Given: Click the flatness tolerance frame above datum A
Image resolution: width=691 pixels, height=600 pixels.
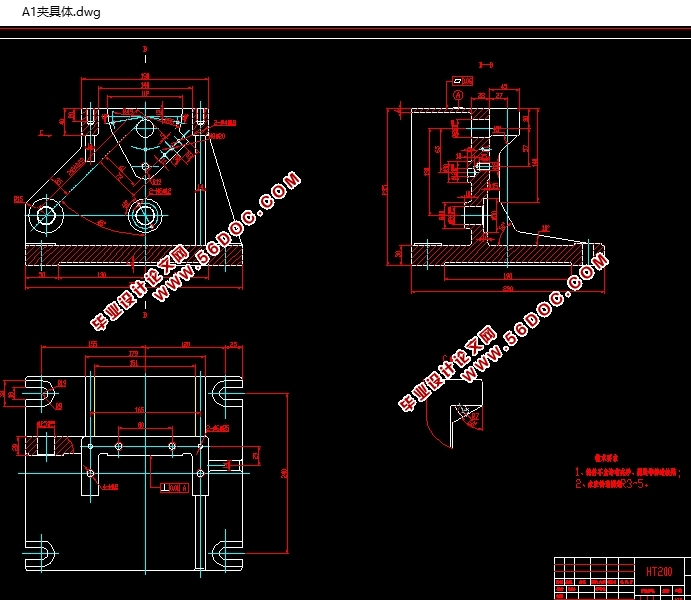Looking at the screenshot, I should tap(461, 78).
